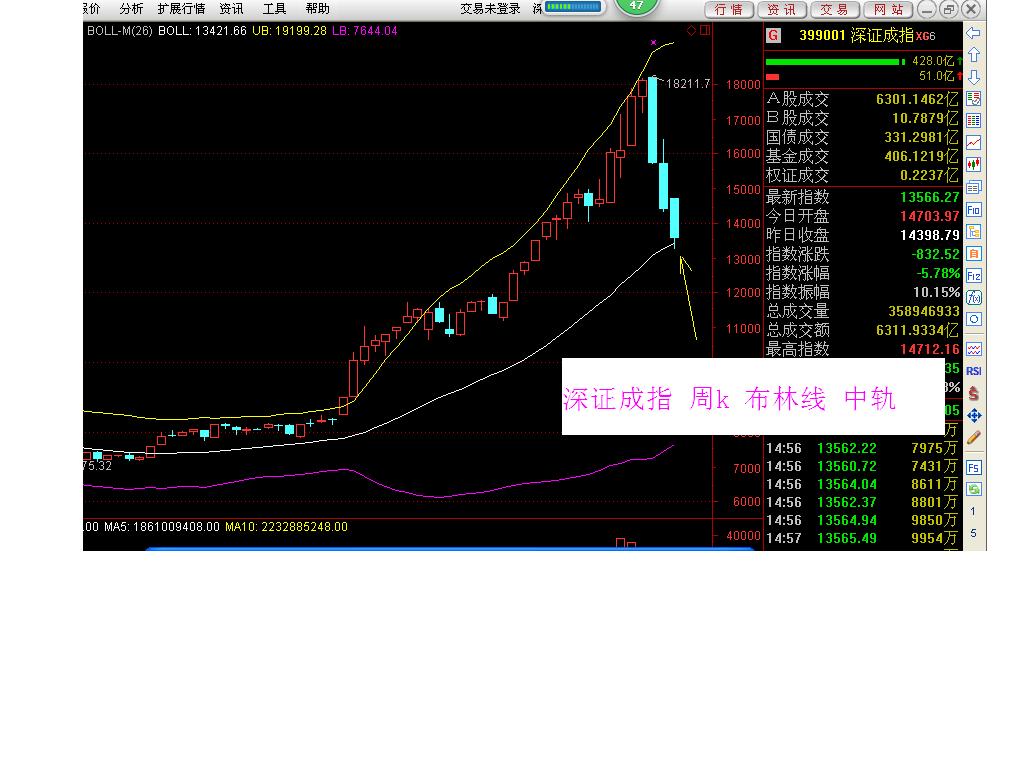Click the green circle showing 47

point(637,6)
